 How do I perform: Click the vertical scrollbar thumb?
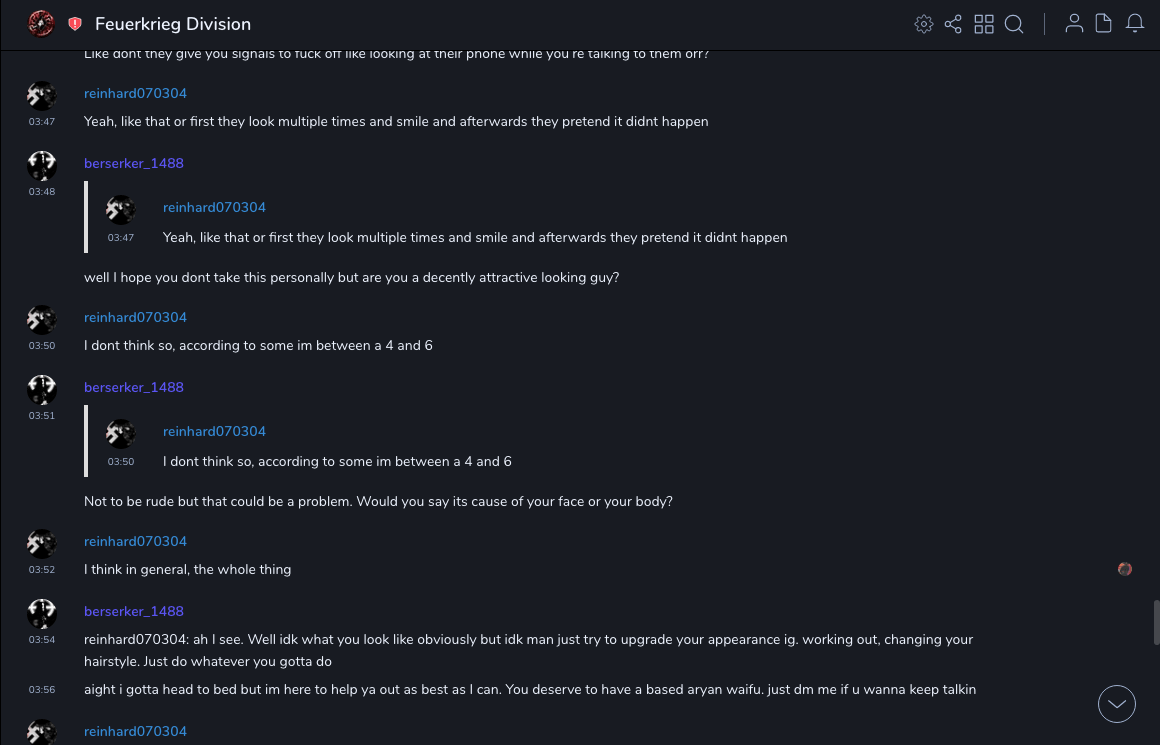tap(1156, 622)
